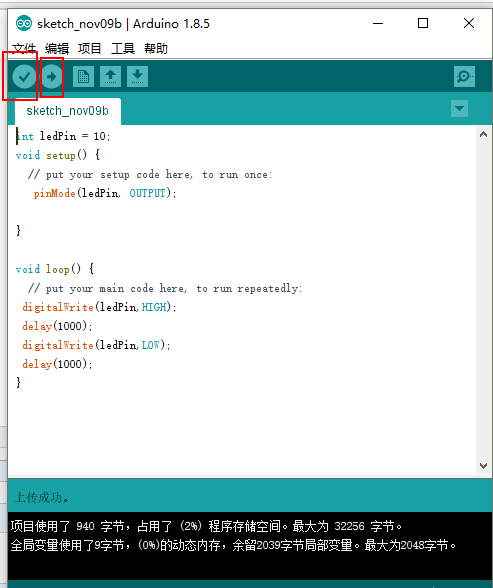Close the Arduino window

pos(469,23)
